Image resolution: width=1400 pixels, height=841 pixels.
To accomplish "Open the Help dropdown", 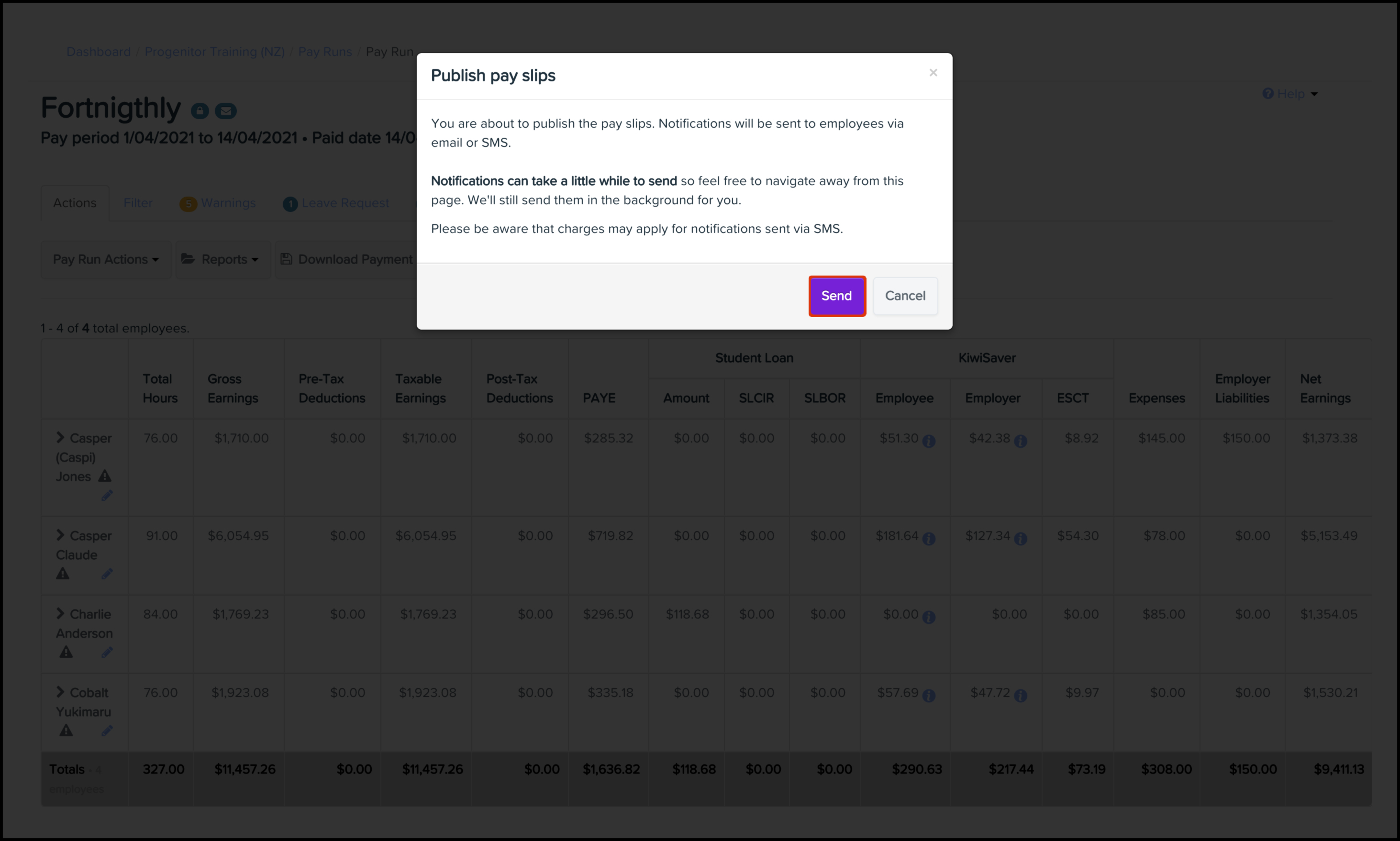I will coord(1290,94).
